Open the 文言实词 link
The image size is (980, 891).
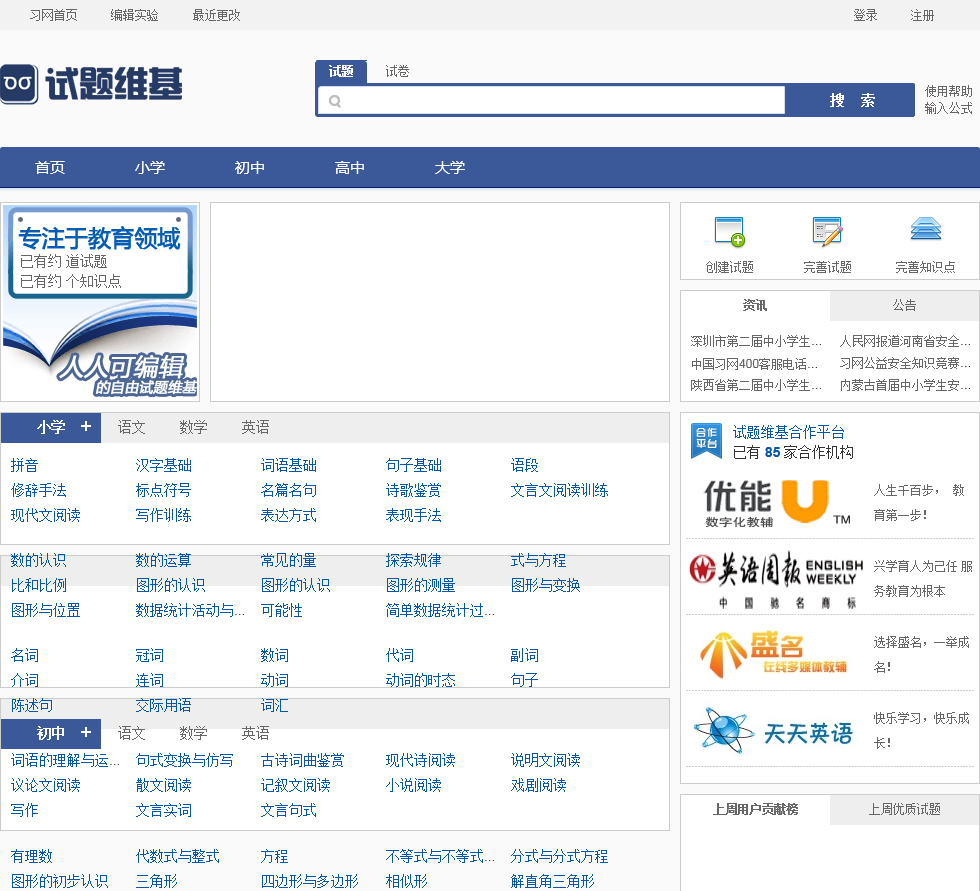(164, 810)
